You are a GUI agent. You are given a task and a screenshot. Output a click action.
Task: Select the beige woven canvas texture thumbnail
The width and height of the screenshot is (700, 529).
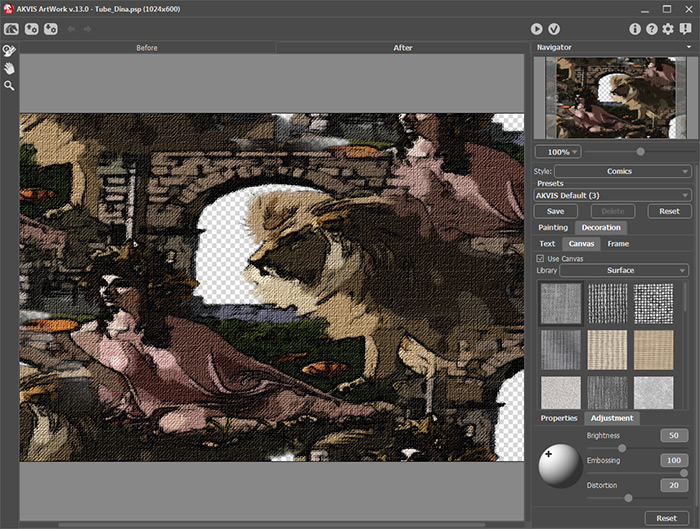[608, 349]
